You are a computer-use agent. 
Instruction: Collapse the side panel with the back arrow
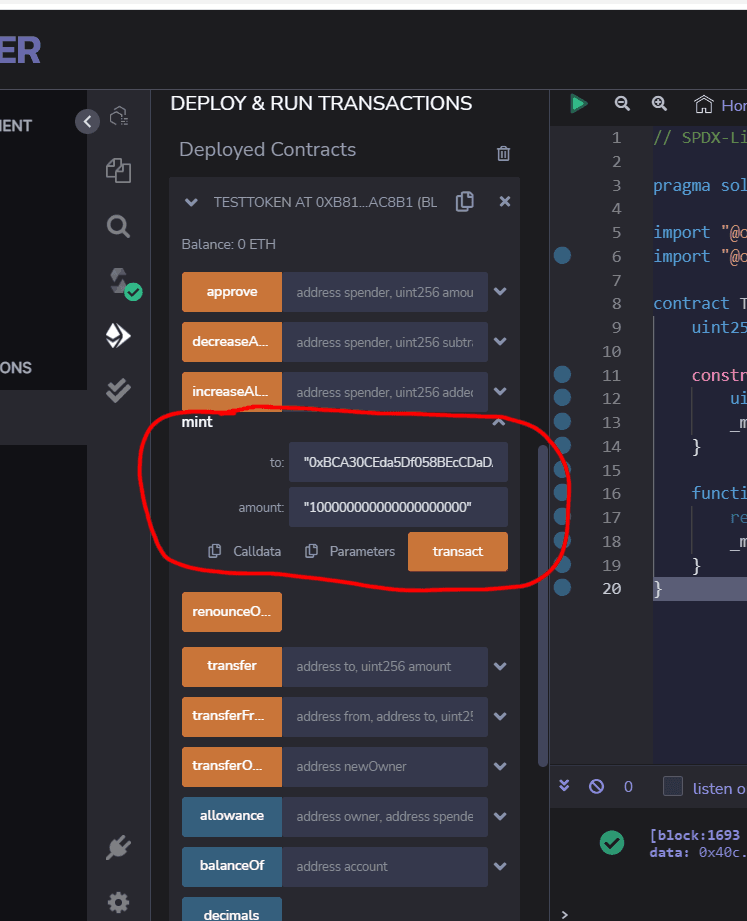(88, 122)
